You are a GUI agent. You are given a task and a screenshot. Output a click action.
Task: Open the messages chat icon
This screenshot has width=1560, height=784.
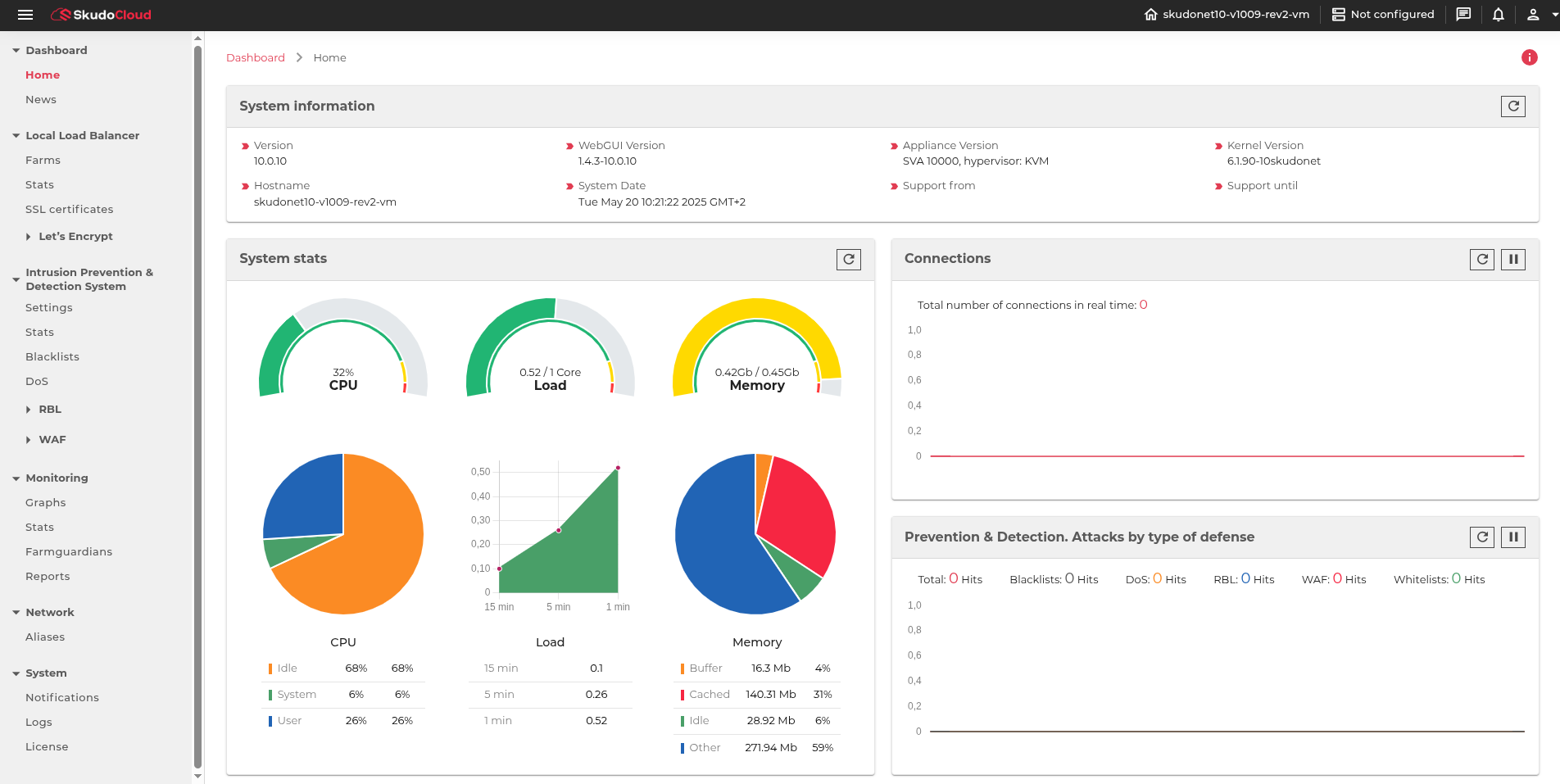pos(1463,15)
